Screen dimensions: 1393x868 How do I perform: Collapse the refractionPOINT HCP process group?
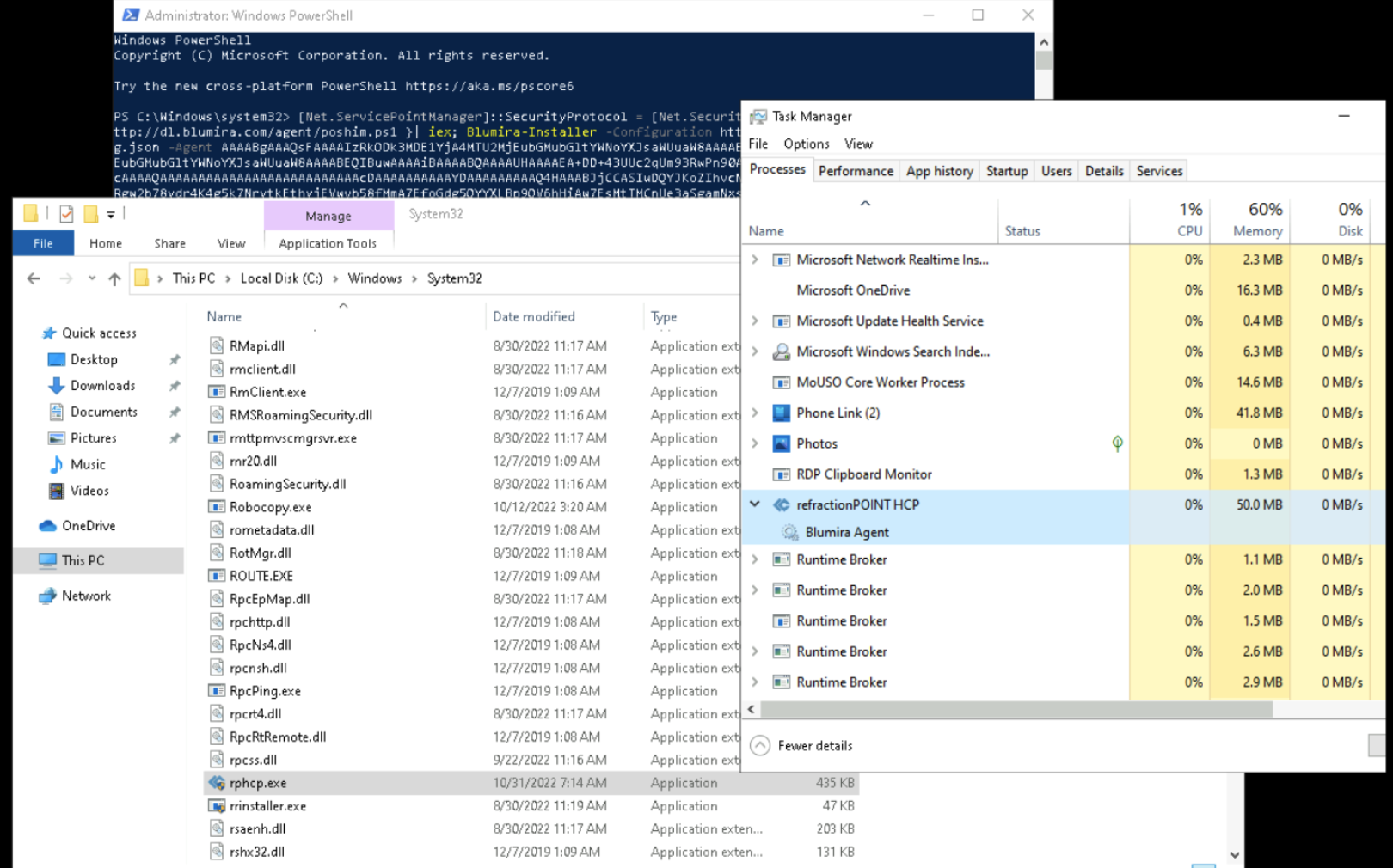[755, 504]
